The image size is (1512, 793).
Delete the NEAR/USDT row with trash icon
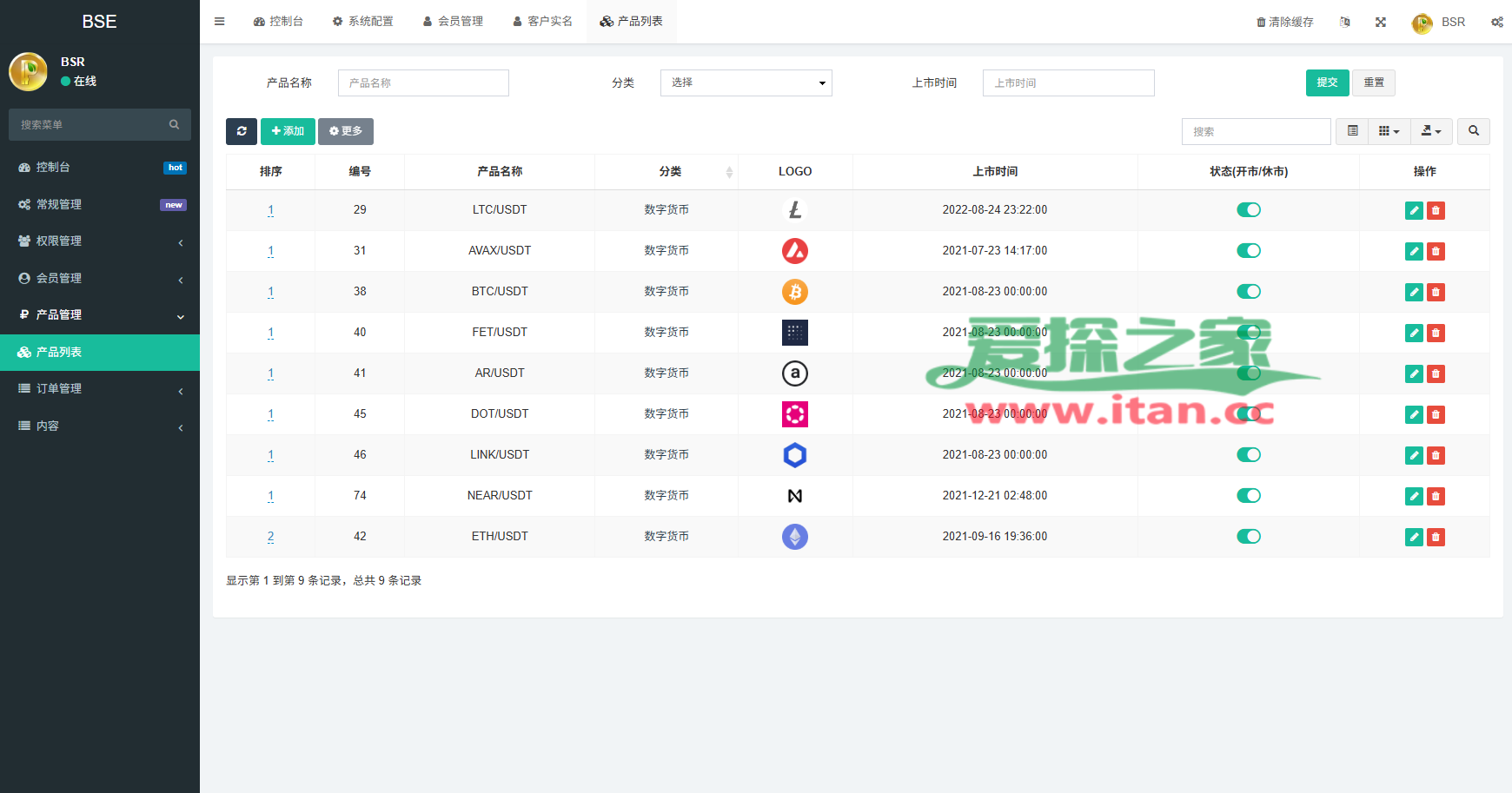1436,496
